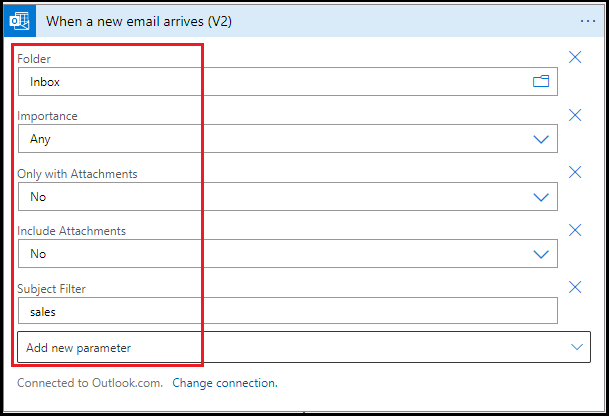The image size is (609, 416).
Task: Remove the Include Attachments parameter with X
Action: 575,230
